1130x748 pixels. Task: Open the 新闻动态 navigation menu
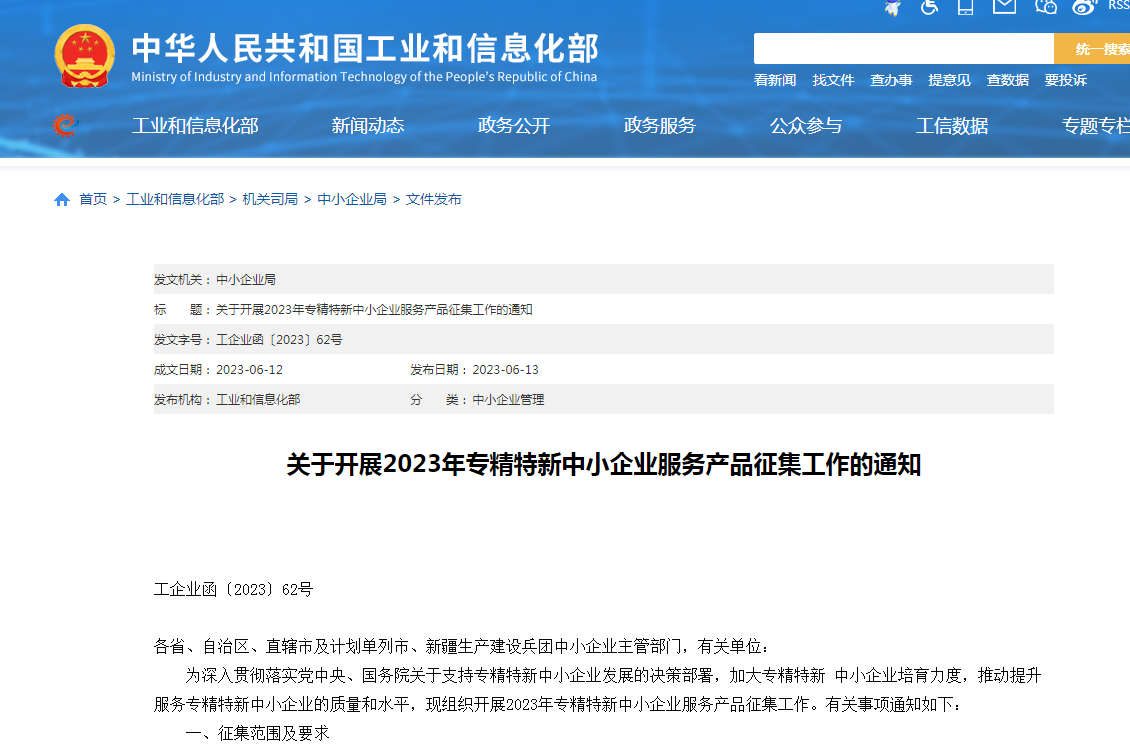click(368, 126)
